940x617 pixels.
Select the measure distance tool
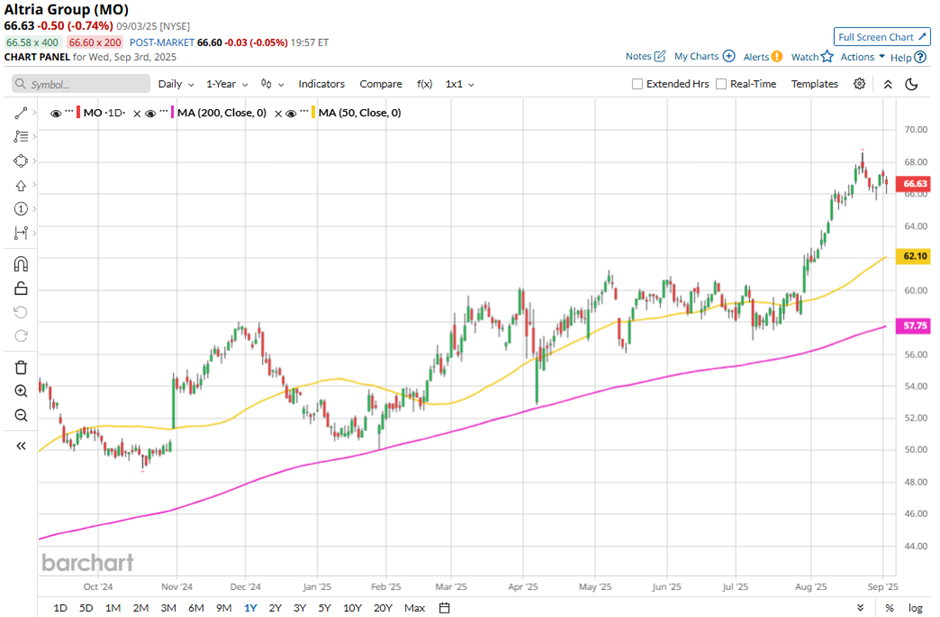click(20, 233)
